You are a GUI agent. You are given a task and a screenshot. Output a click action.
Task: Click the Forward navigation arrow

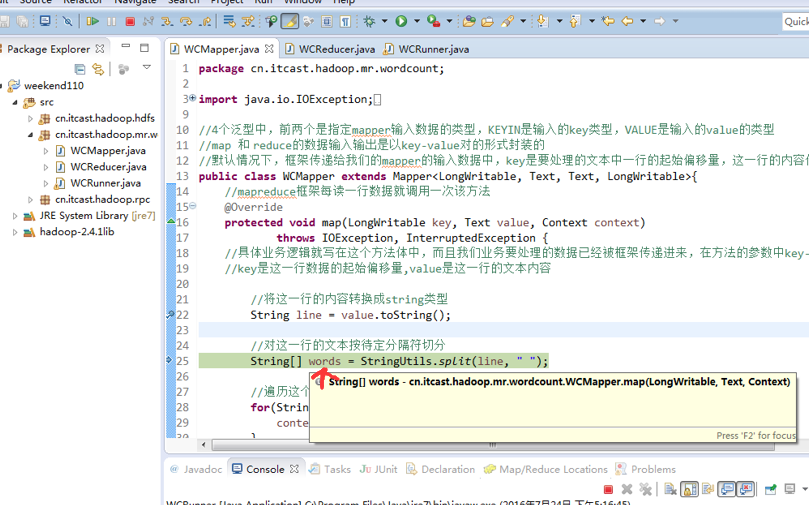pos(660,21)
